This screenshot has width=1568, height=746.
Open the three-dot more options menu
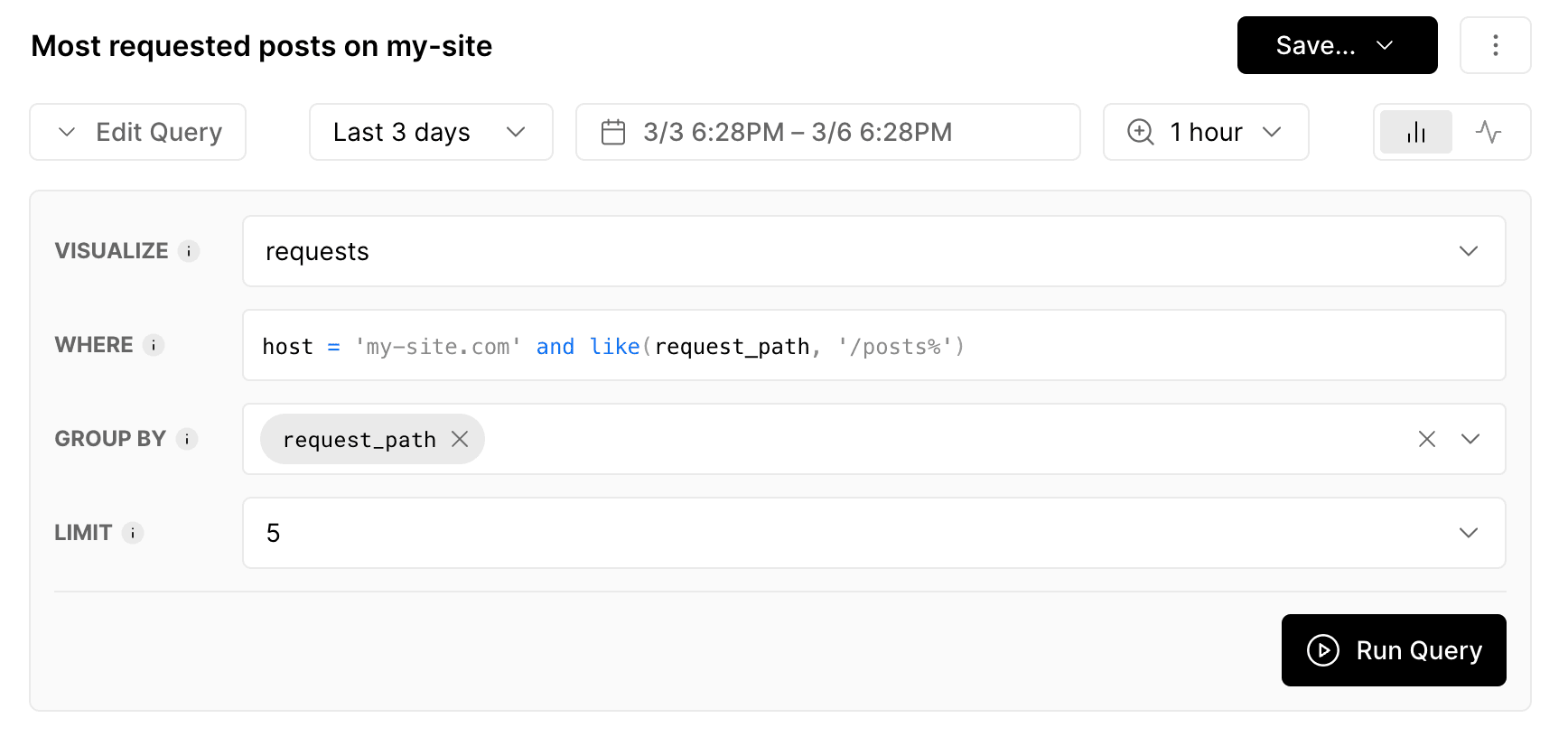pos(1495,45)
